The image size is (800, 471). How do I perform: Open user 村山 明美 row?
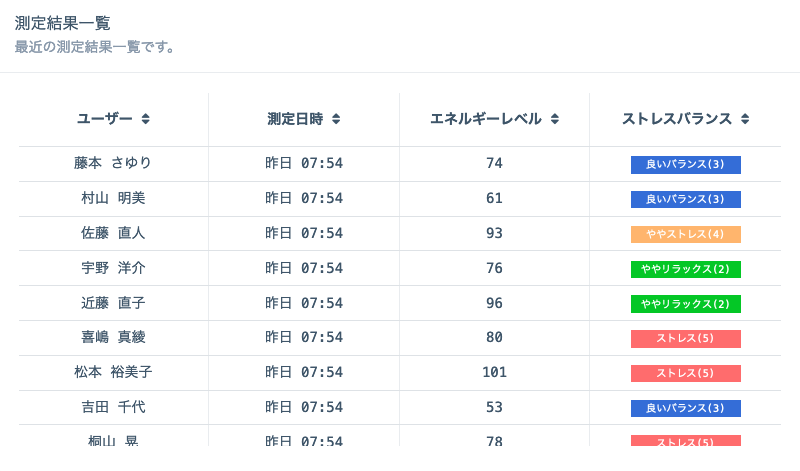tap(113, 198)
